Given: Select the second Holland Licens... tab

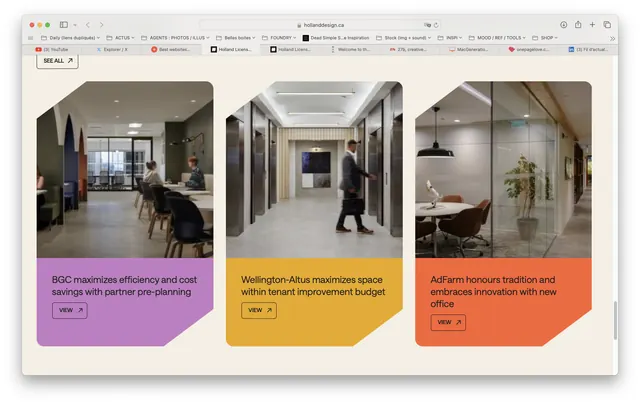Looking at the screenshot, I should click(290, 49).
